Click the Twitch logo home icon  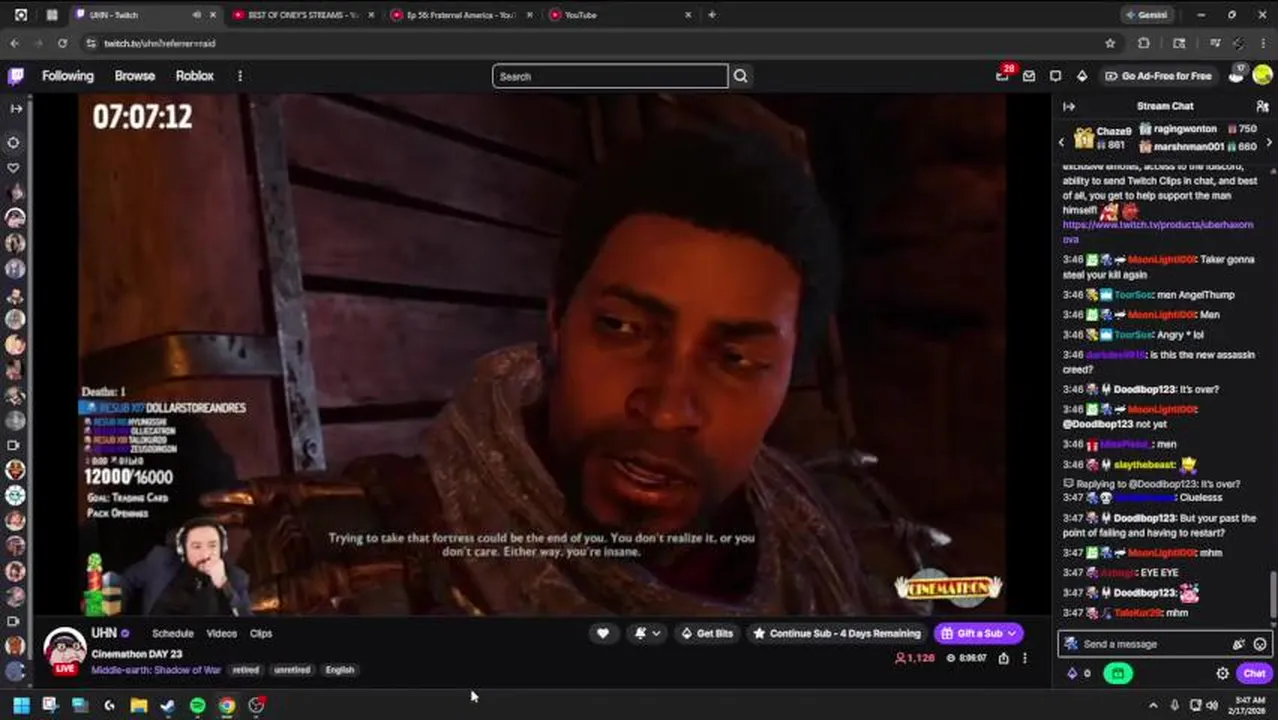point(16,76)
